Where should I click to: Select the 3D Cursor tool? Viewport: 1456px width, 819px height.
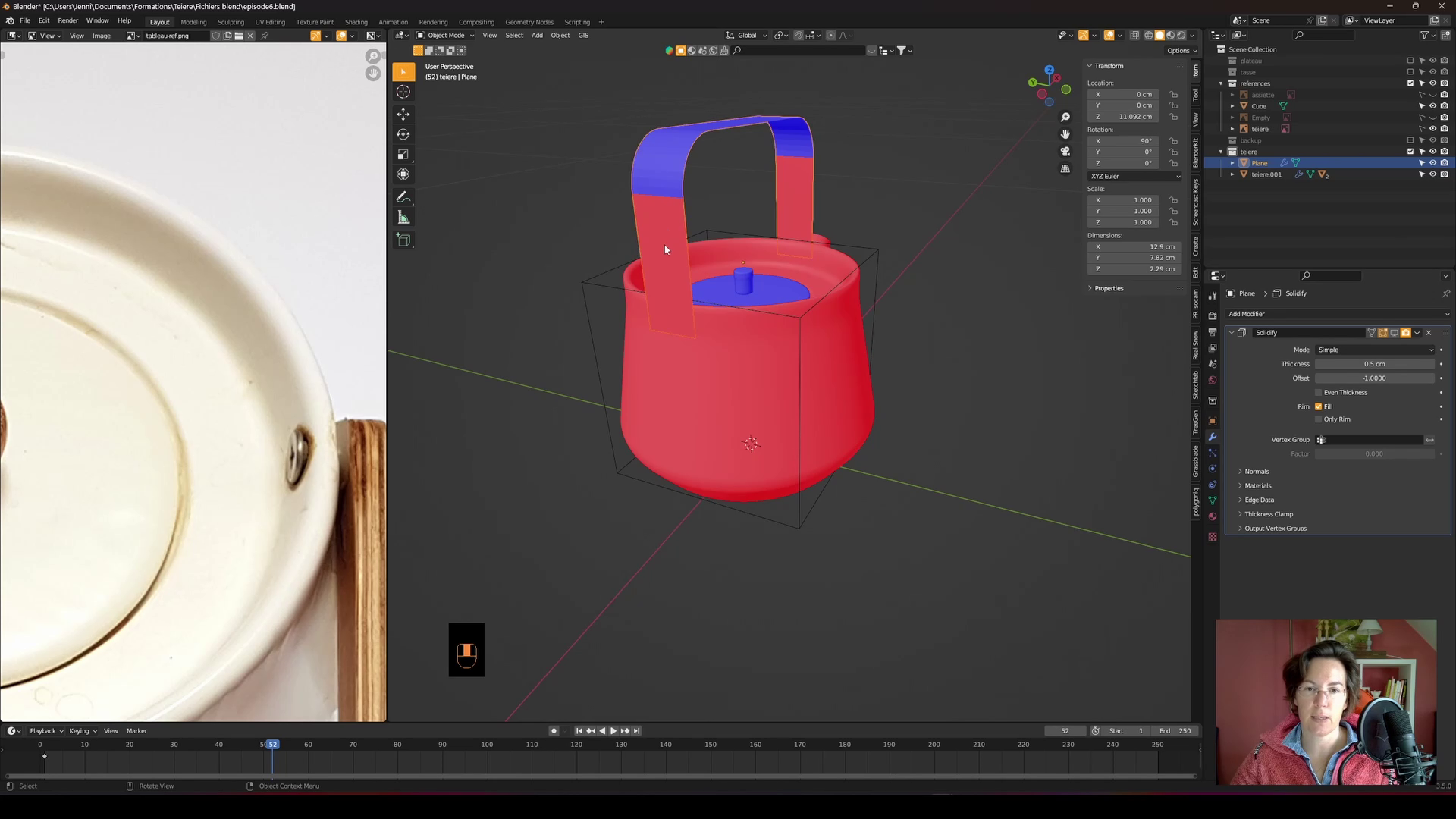(x=403, y=92)
